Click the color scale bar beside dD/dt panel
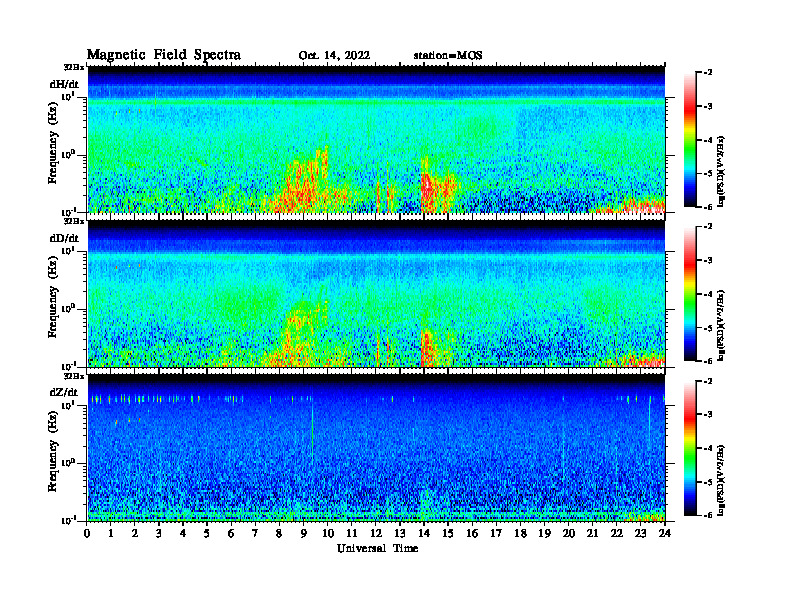 (x=690, y=294)
